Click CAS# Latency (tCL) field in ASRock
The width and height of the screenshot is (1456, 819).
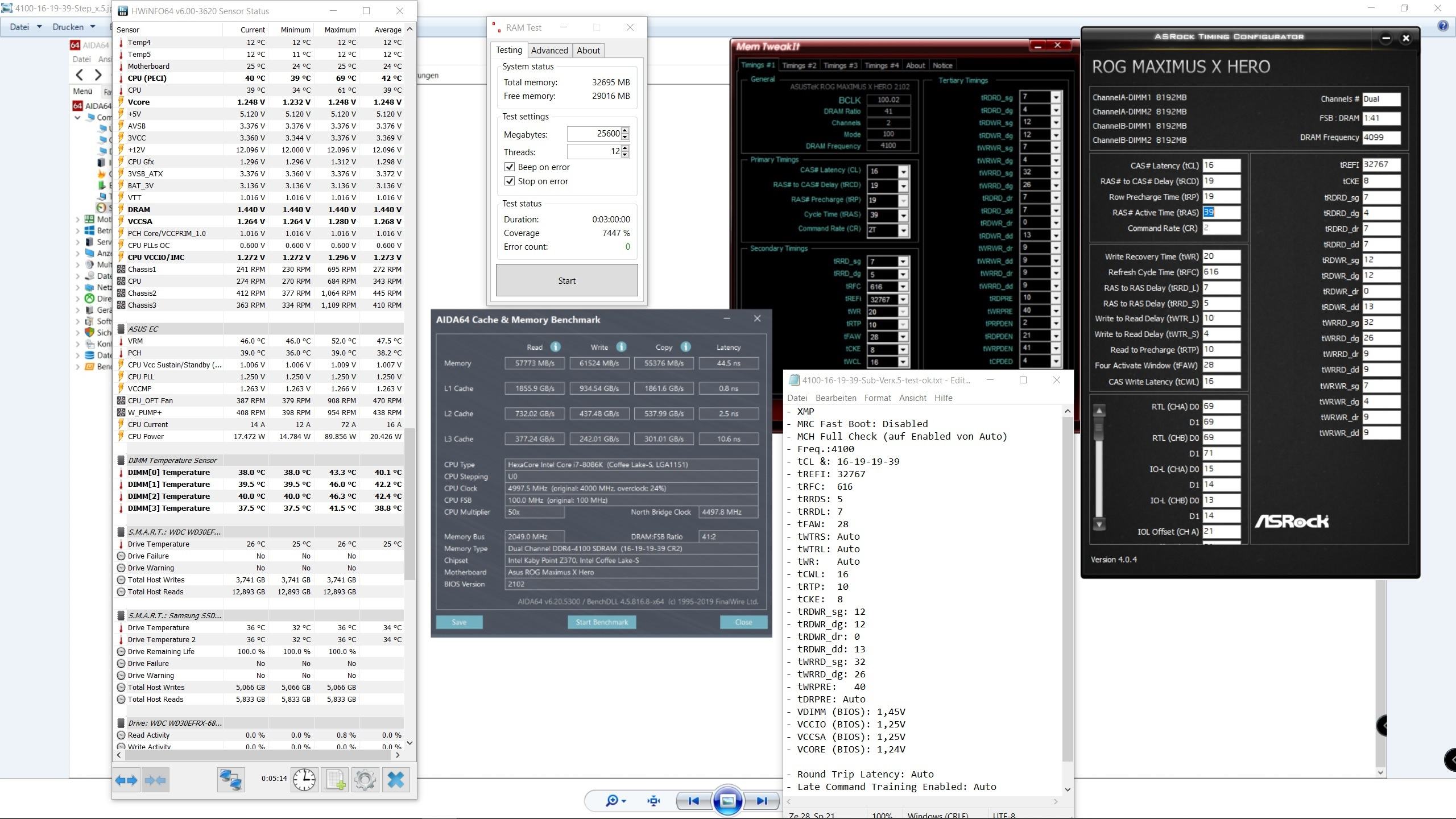(1221, 166)
